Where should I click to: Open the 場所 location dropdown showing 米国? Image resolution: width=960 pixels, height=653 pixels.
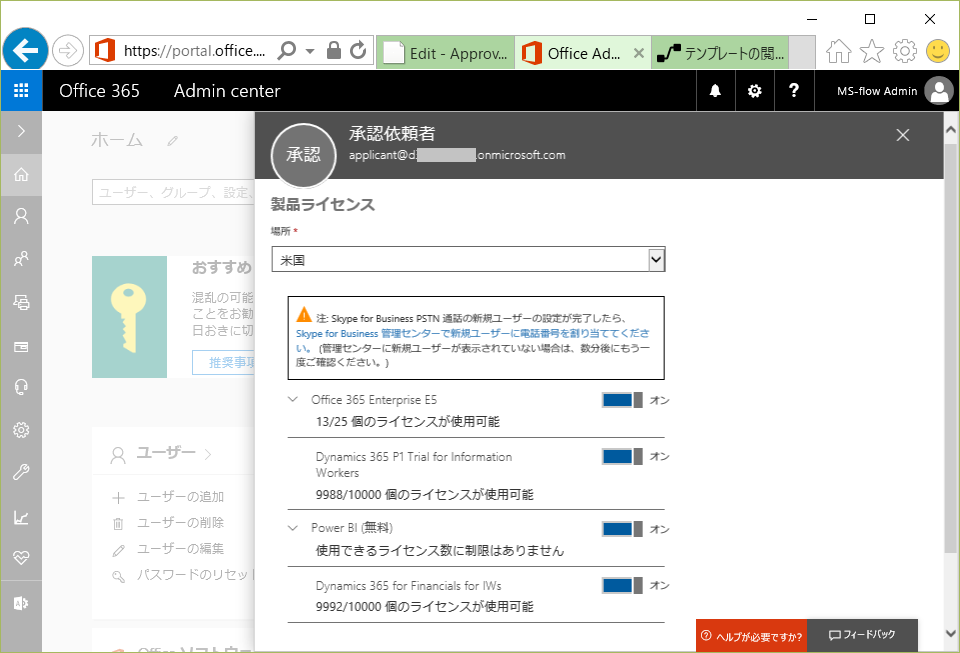468,259
